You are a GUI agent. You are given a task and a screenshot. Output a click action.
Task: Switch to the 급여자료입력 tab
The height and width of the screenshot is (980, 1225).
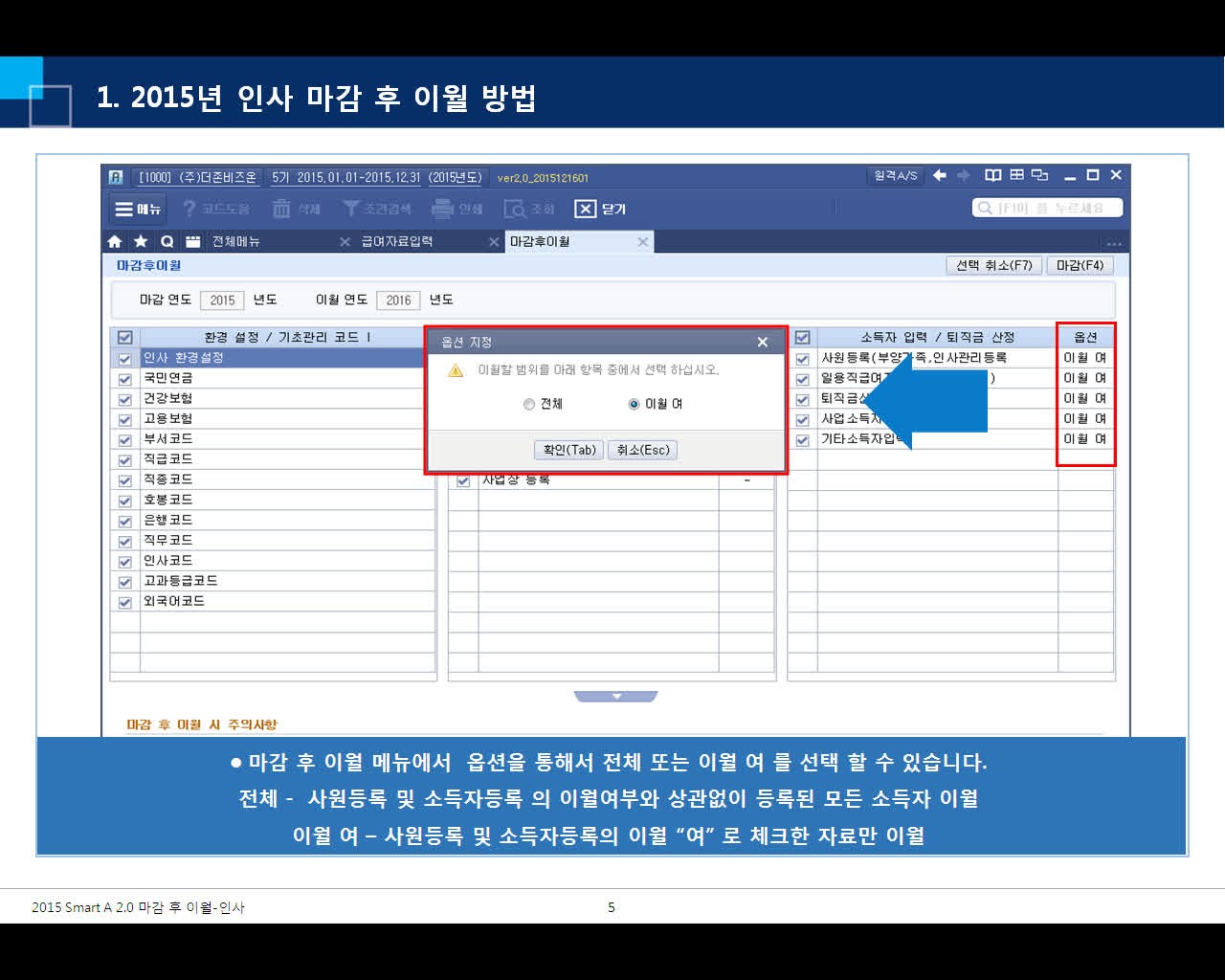tap(397, 241)
